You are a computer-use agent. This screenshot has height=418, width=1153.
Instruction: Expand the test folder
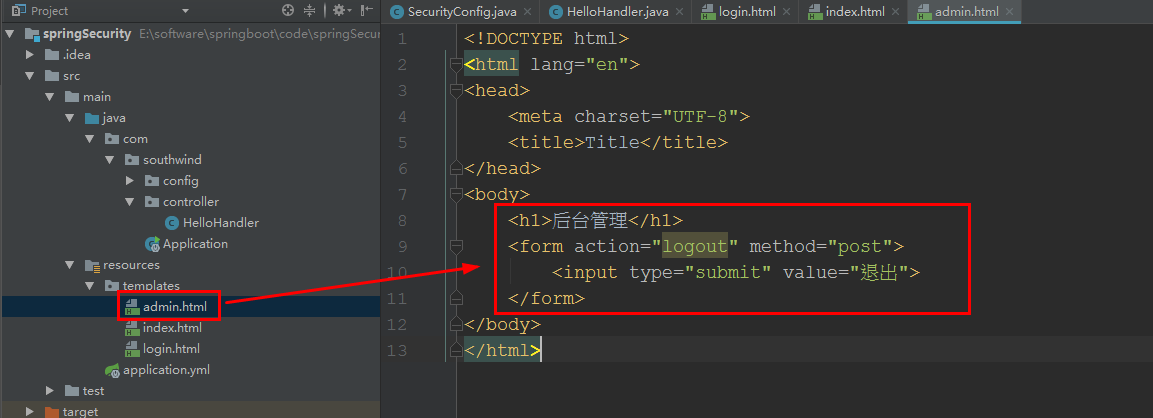[x=49, y=391]
